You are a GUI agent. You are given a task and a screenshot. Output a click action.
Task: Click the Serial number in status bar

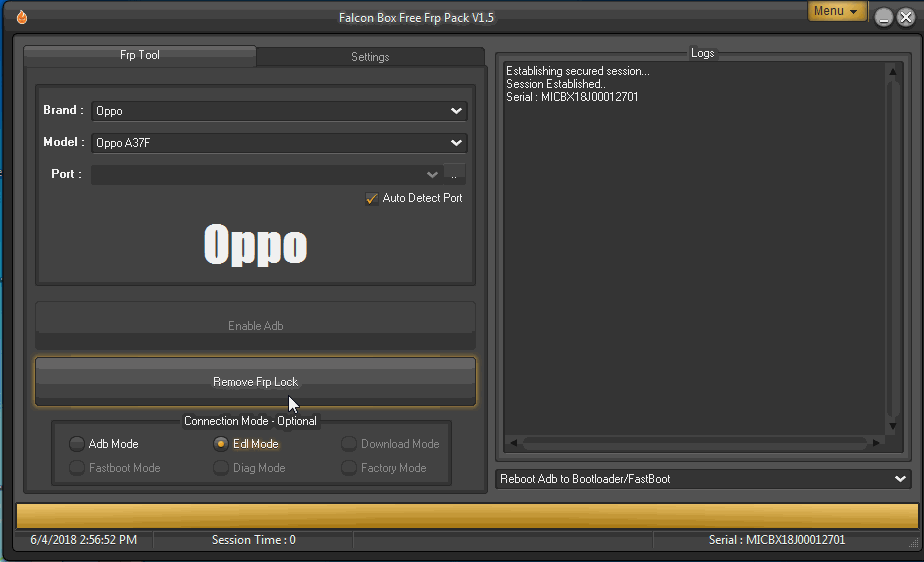[777, 540]
